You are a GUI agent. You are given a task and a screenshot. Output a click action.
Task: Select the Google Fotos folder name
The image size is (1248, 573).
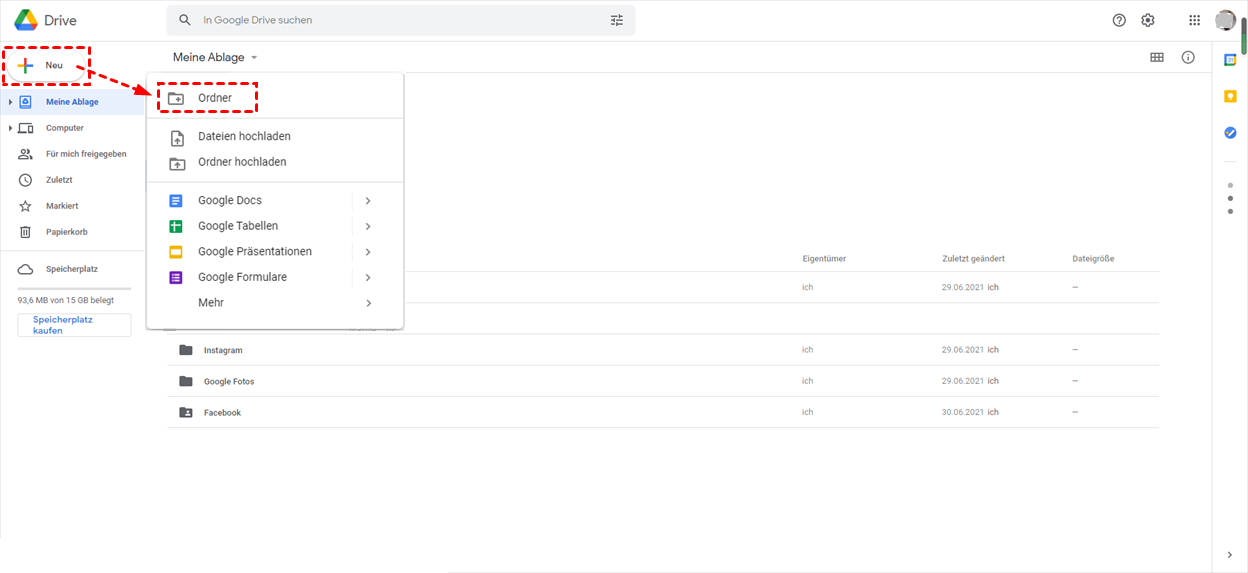tap(229, 382)
